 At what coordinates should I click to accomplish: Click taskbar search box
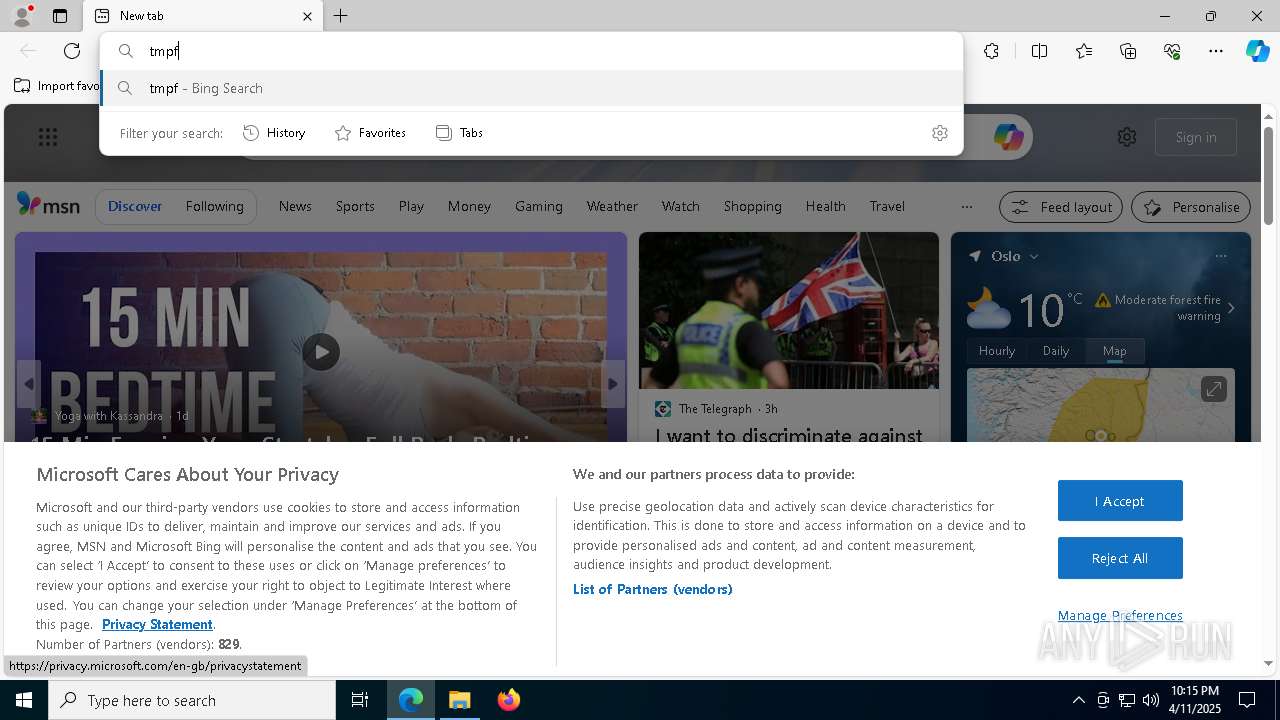coord(192,700)
